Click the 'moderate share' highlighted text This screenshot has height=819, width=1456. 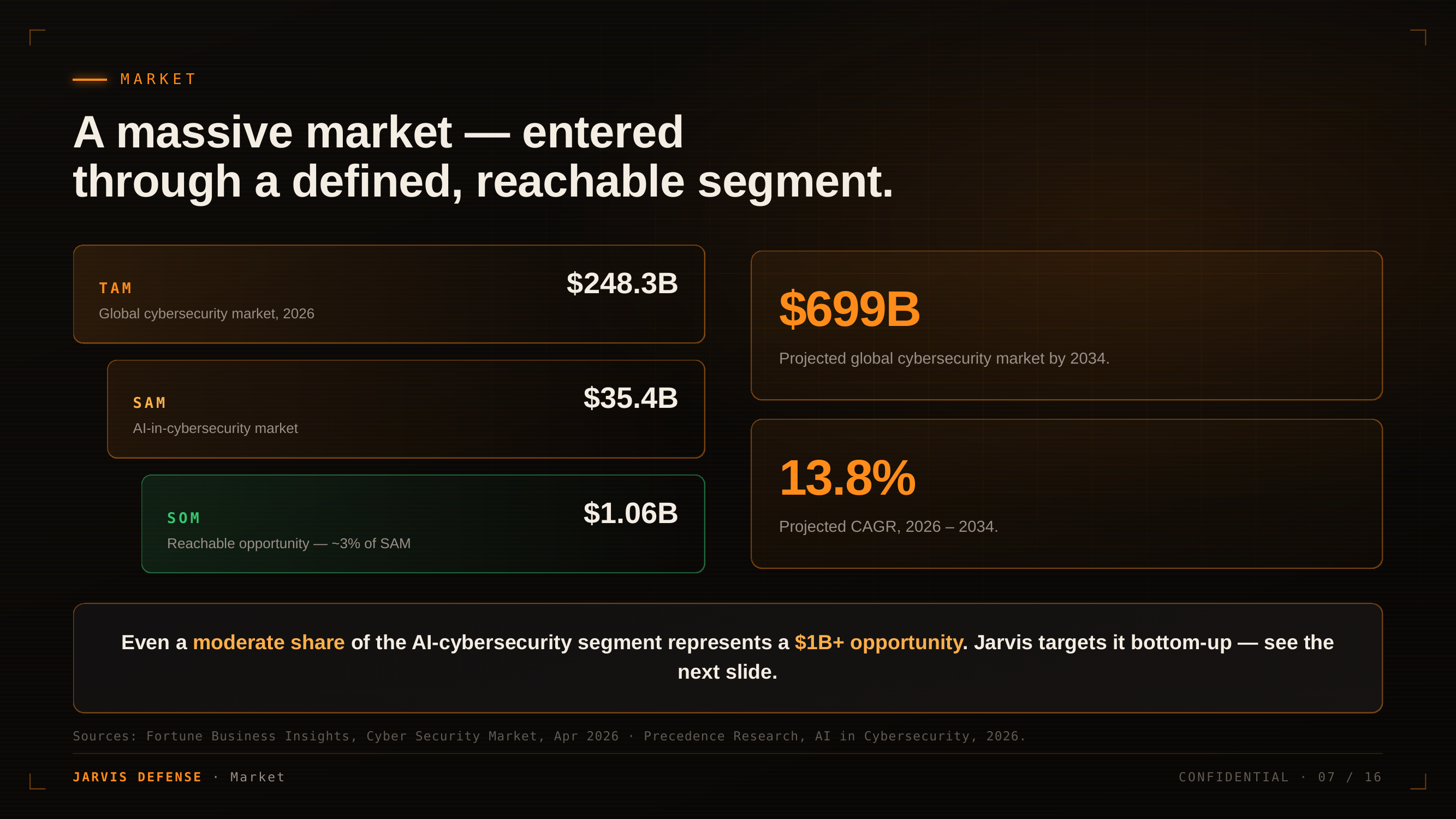(269, 643)
